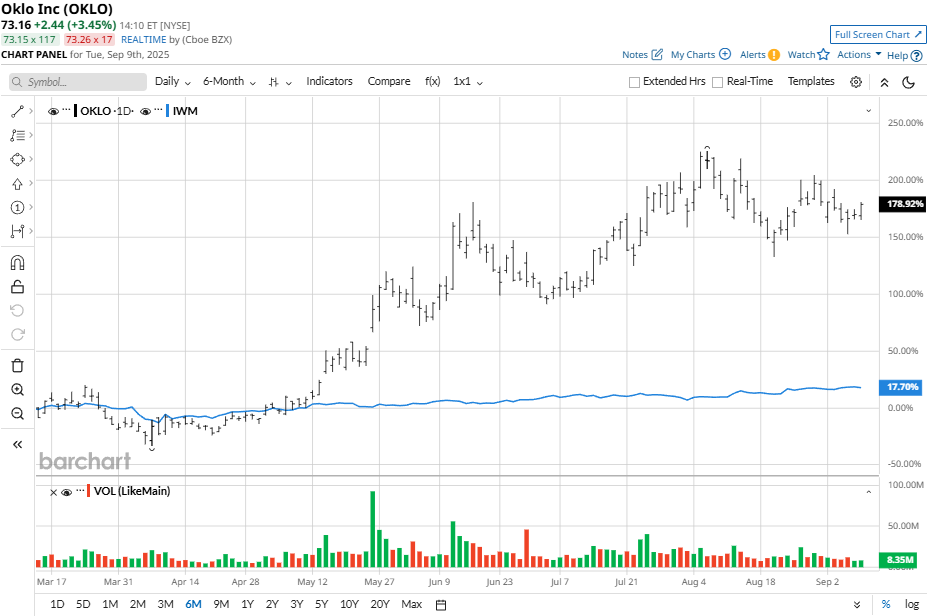Image resolution: width=928 pixels, height=616 pixels.
Task: Expand bottom options with double down chevron
Action: coord(857,605)
